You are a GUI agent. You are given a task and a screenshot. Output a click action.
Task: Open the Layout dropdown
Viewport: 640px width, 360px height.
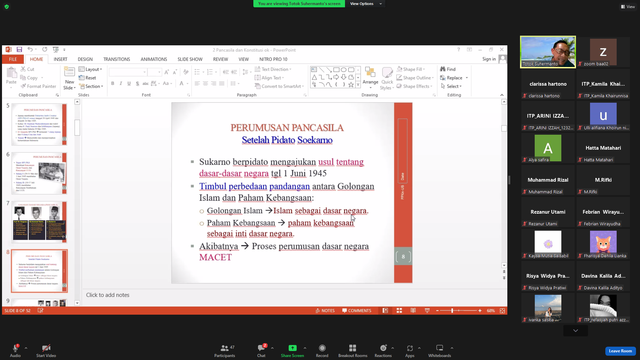point(91,69)
